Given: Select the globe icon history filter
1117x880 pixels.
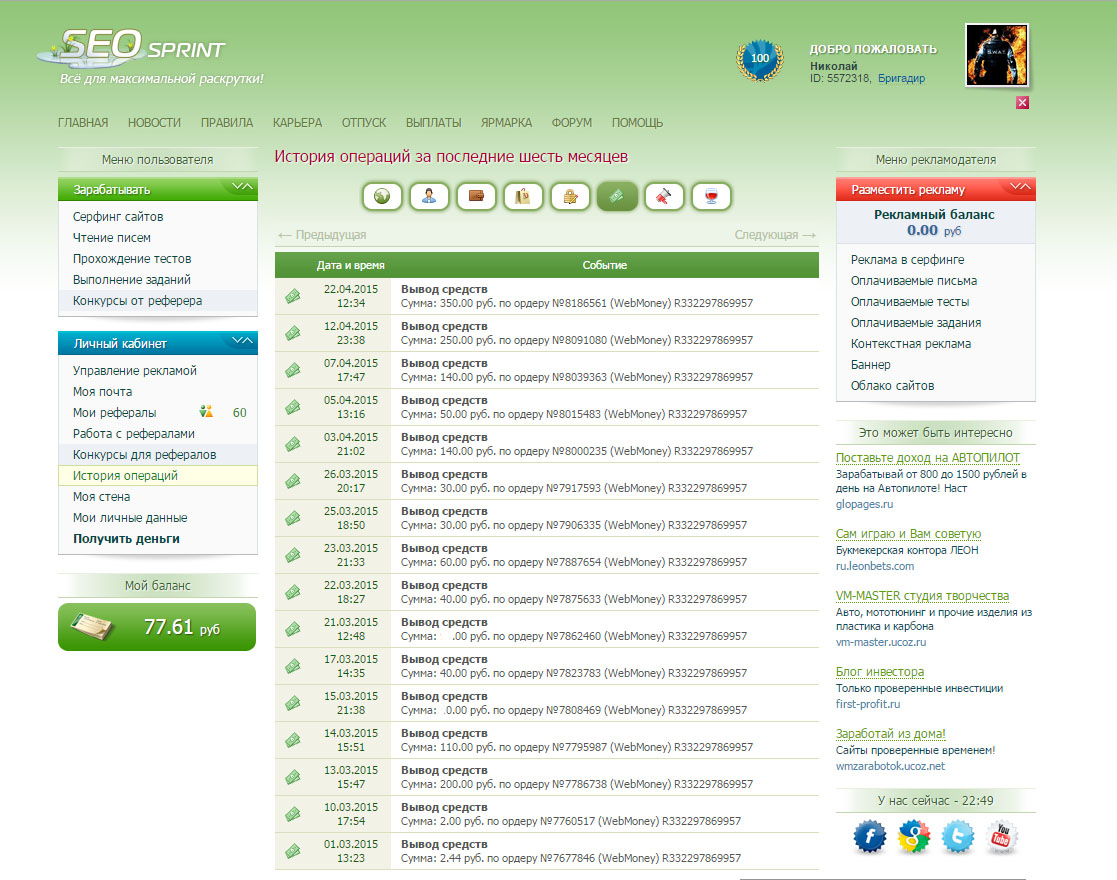Looking at the screenshot, I should click(381, 197).
